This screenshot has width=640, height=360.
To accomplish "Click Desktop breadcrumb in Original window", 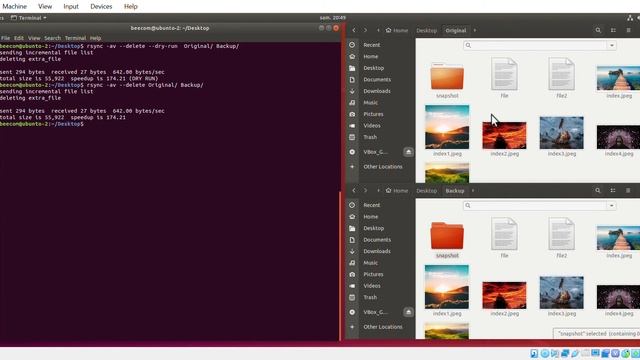I will coord(427,30).
